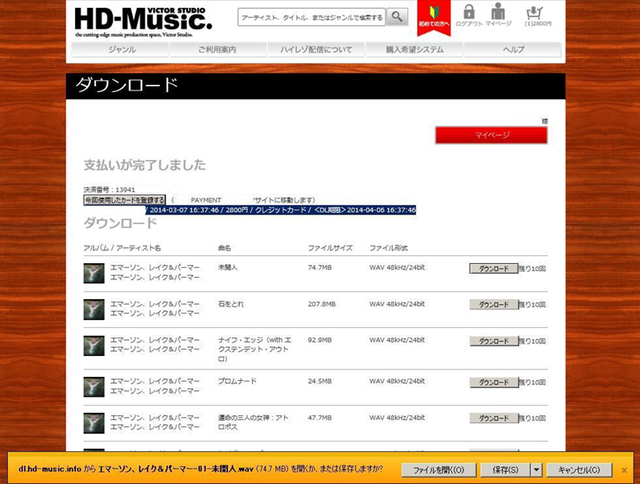Click album thumbnail in ナイフ・エッジ row
The image size is (640, 484).
pyautogui.click(x=94, y=346)
